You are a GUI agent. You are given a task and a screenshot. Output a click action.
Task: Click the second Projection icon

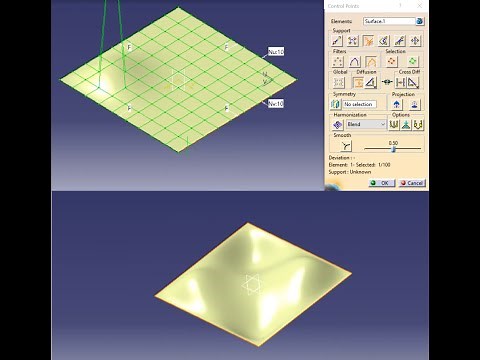pyautogui.click(x=414, y=104)
